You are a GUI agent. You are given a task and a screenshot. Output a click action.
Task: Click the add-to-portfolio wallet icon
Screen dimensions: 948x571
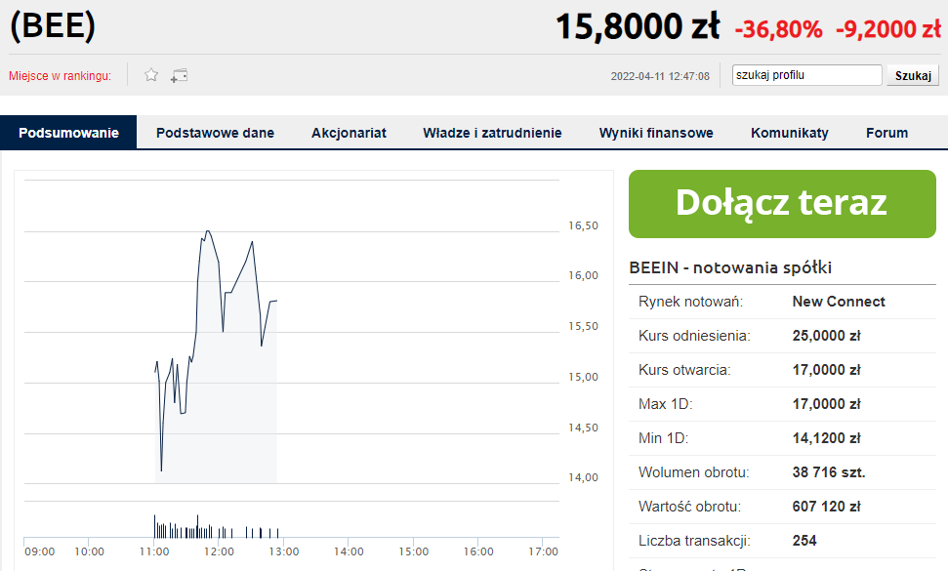[179, 75]
